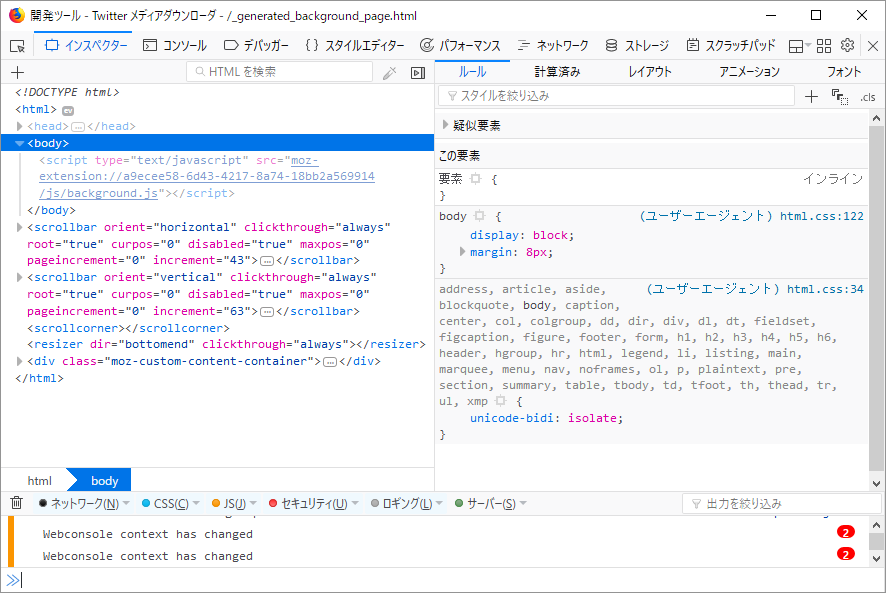Open the Debugger tab
This screenshot has width=886, height=593.
pyautogui.click(x=256, y=45)
